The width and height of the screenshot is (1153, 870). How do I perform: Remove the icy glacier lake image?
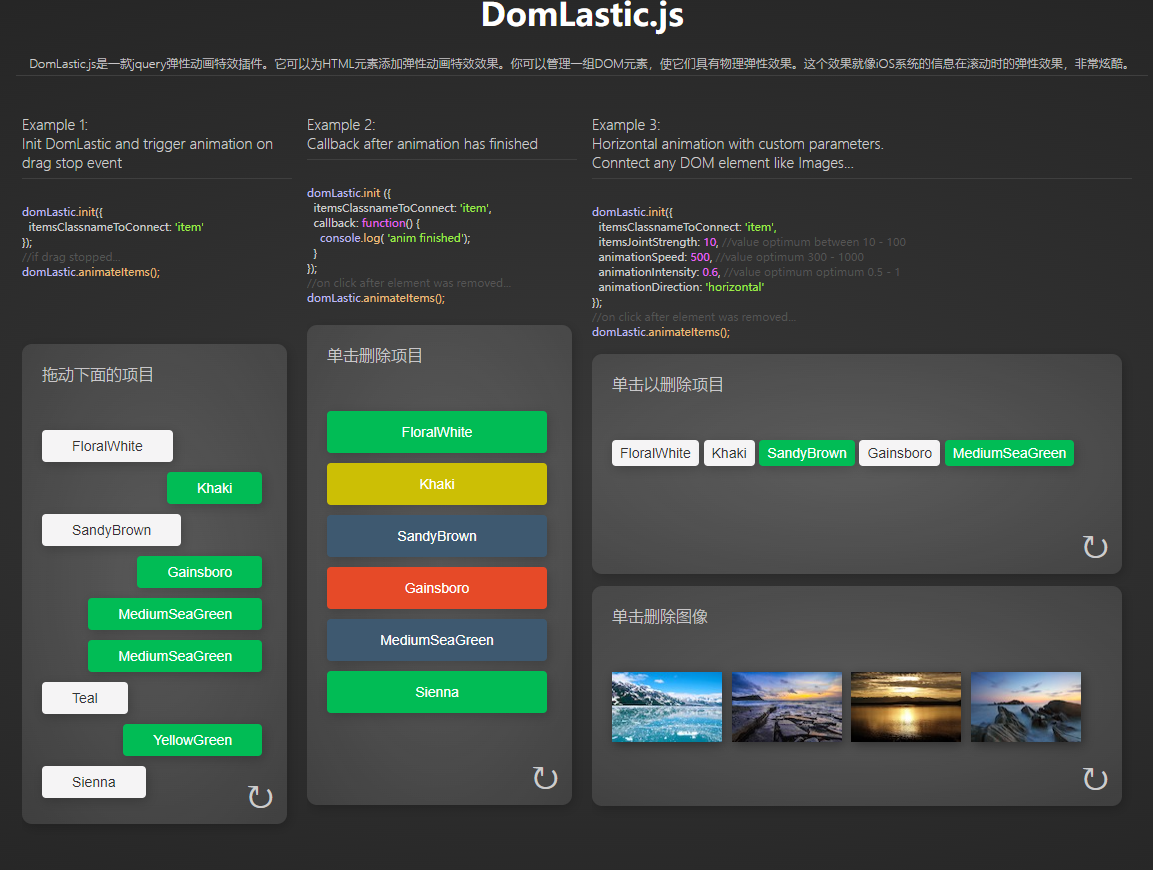pos(667,707)
